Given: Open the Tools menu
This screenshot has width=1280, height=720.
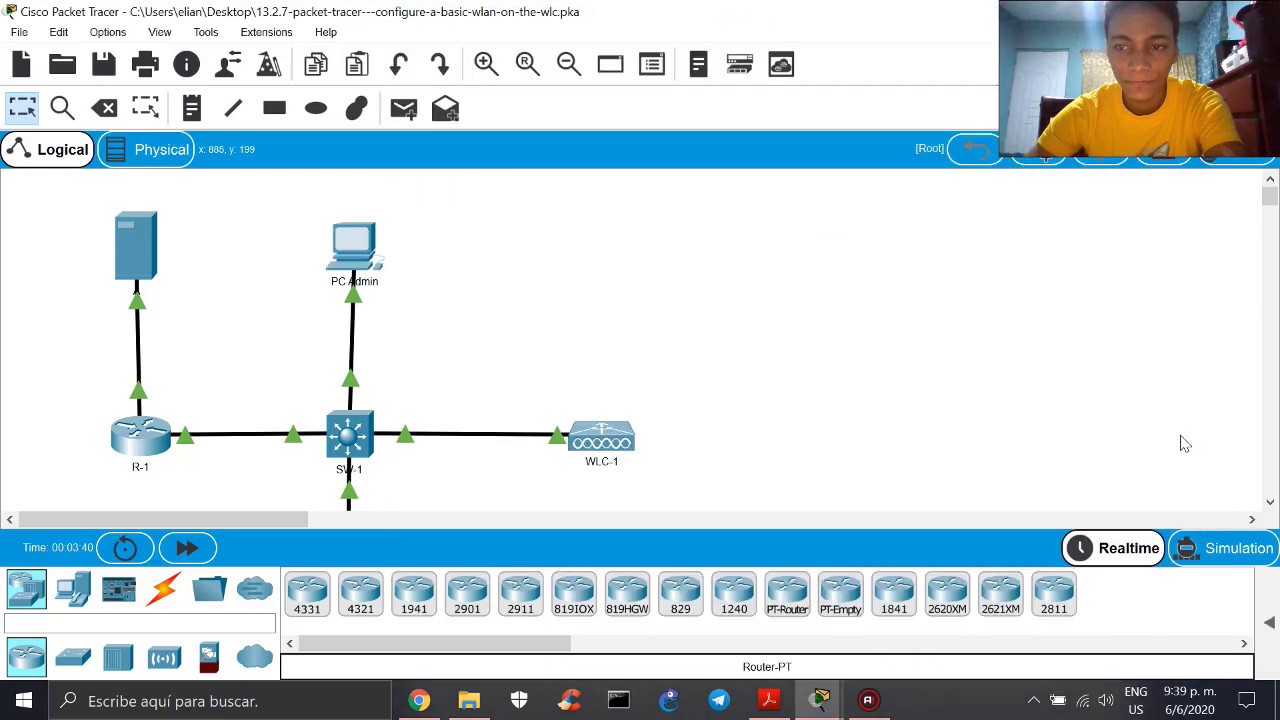Looking at the screenshot, I should (206, 32).
